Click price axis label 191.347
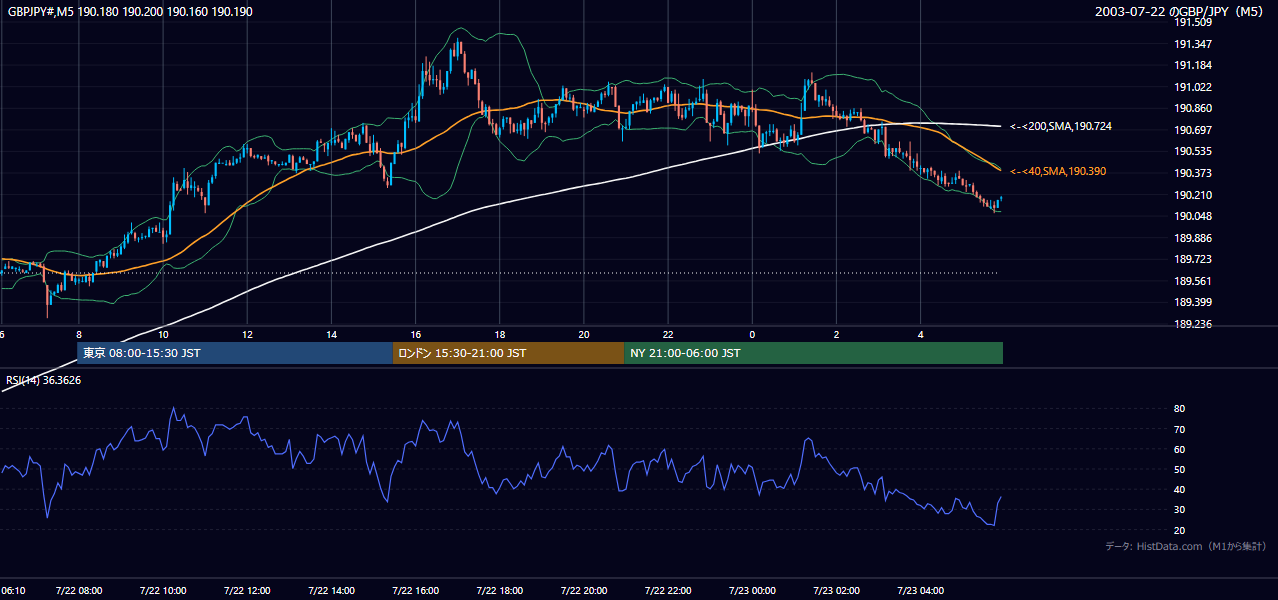Screen dimensions: 1278x600 click(x=1194, y=44)
